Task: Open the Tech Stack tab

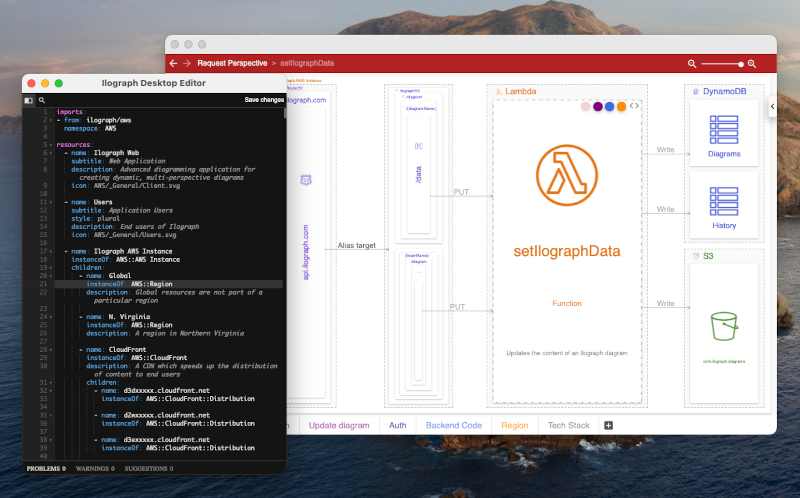Action: click(568, 425)
